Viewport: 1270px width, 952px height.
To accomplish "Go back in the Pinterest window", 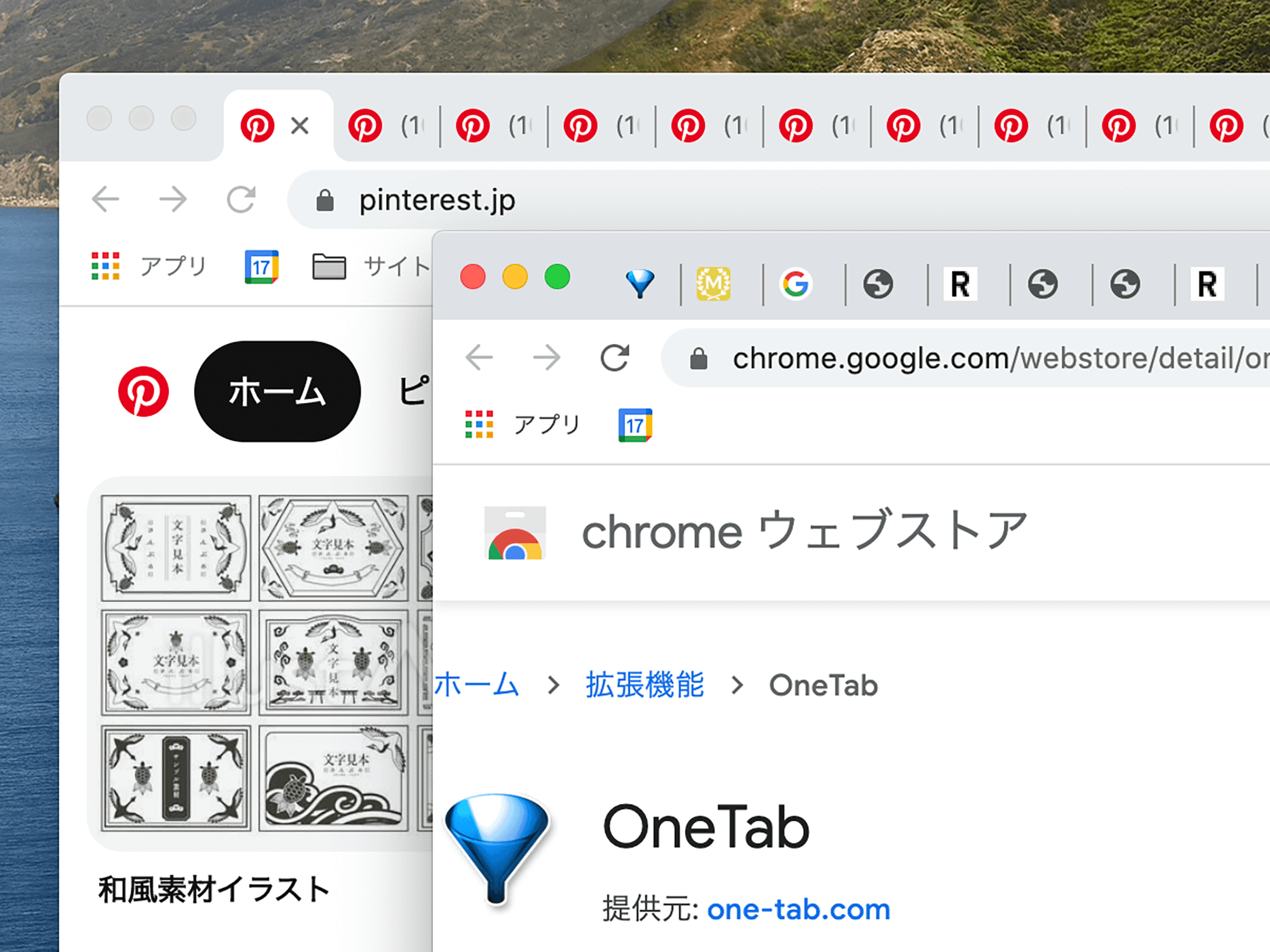I will click(x=105, y=199).
